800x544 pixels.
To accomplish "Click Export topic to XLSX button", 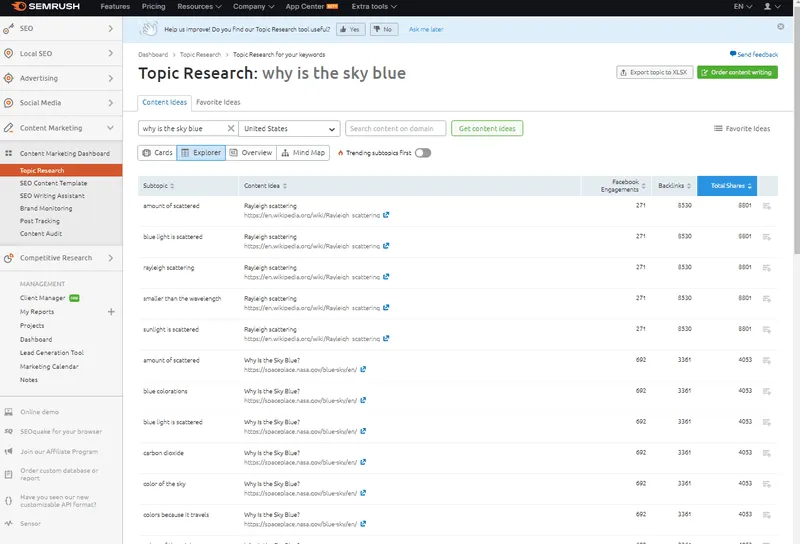I will (x=655, y=72).
